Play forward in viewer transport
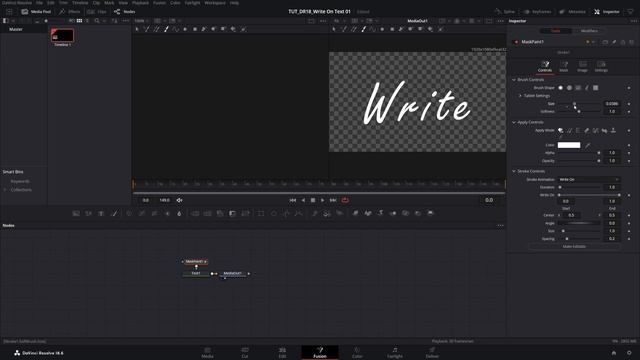Image resolution: width=640 pixels, height=360 pixels. [323, 200]
